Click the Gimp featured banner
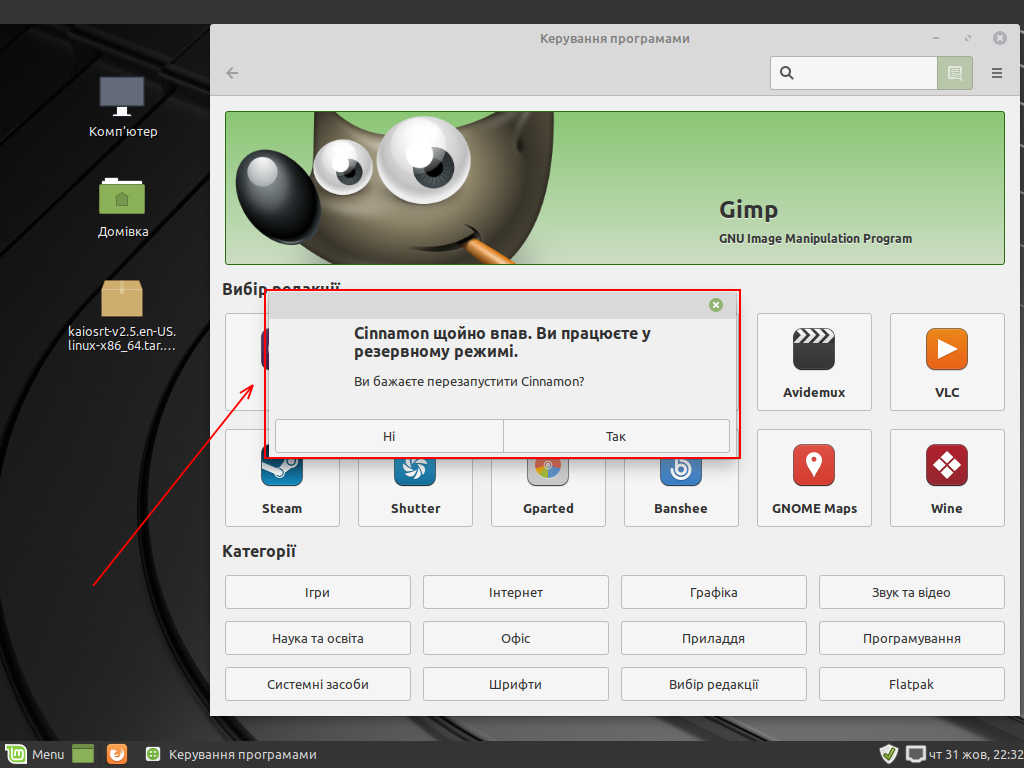Viewport: 1024px width, 768px height. [x=614, y=188]
